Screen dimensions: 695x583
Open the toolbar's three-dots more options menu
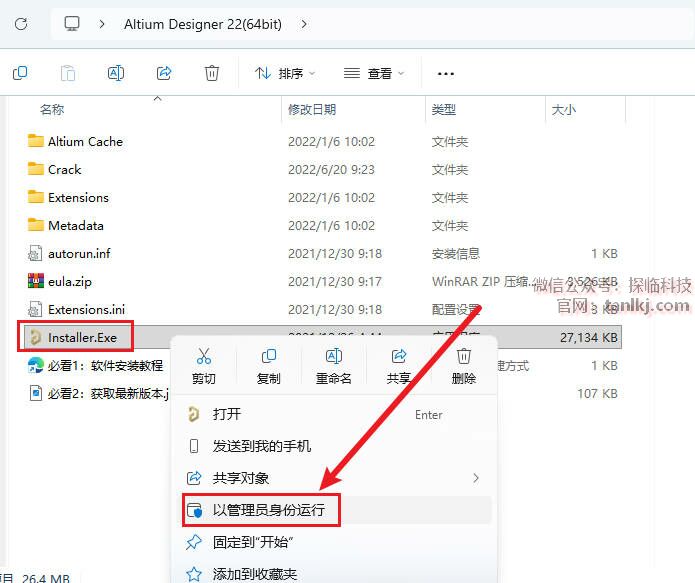tap(445, 74)
